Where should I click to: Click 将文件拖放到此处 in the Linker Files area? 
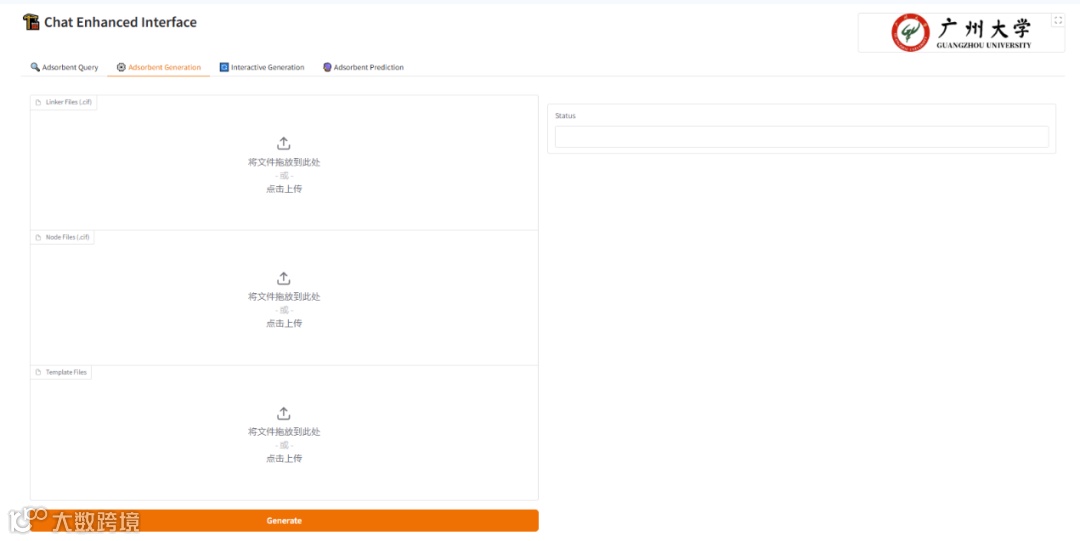[284, 162]
